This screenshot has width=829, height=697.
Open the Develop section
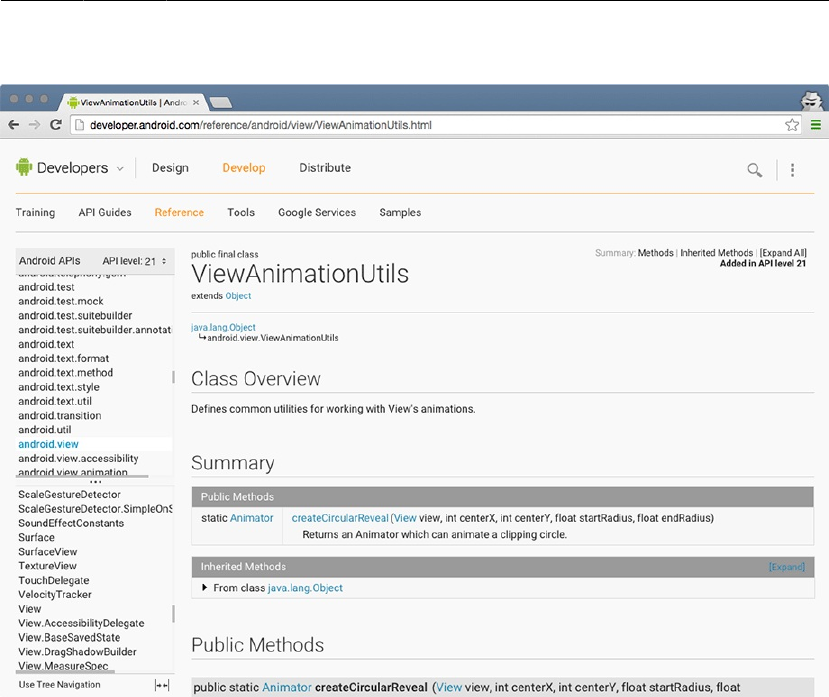click(x=244, y=168)
